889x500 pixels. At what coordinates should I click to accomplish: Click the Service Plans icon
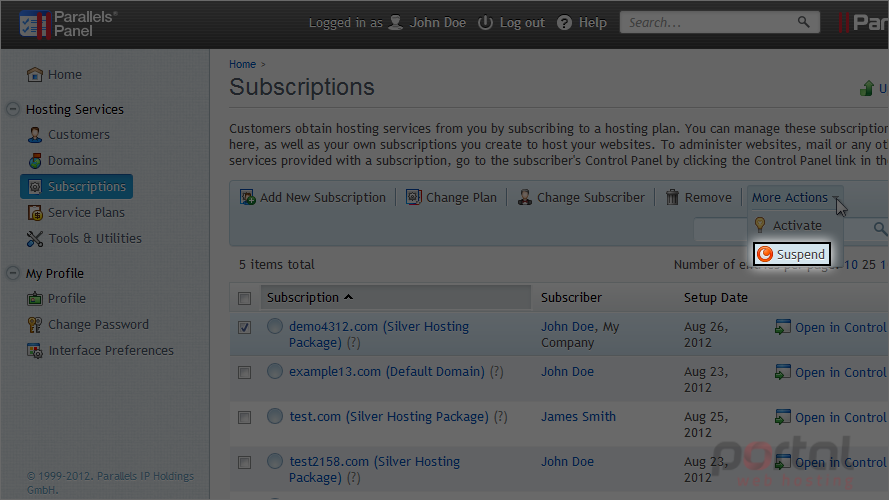click(x=35, y=213)
